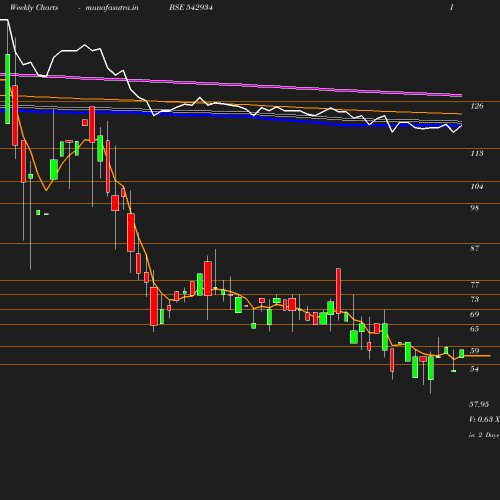Screen dimensions: 500x500
Task: Click the 113 price axis label
Action: pyautogui.click(x=477, y=153)
